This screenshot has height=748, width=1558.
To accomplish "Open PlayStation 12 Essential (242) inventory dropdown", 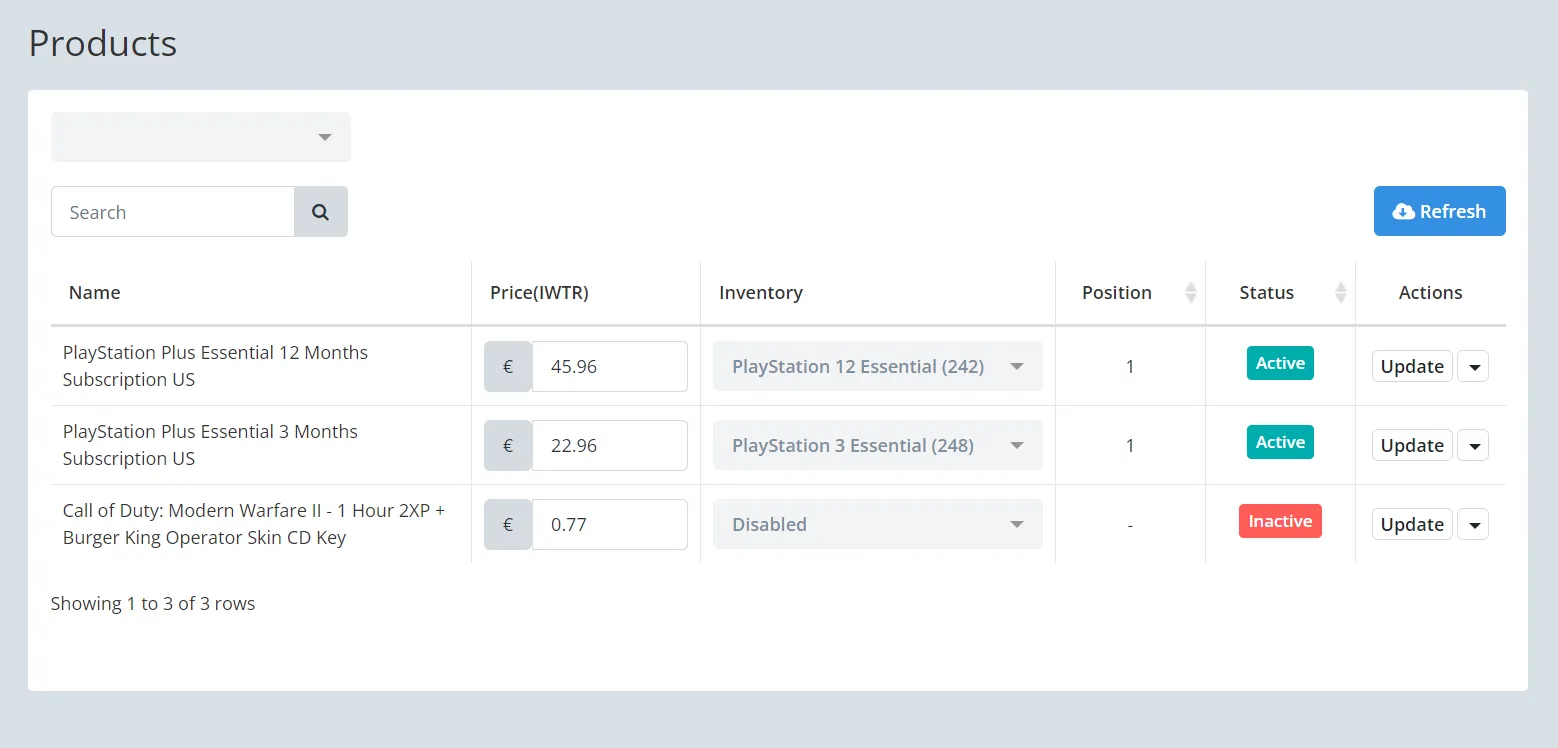I will point(878,366).
